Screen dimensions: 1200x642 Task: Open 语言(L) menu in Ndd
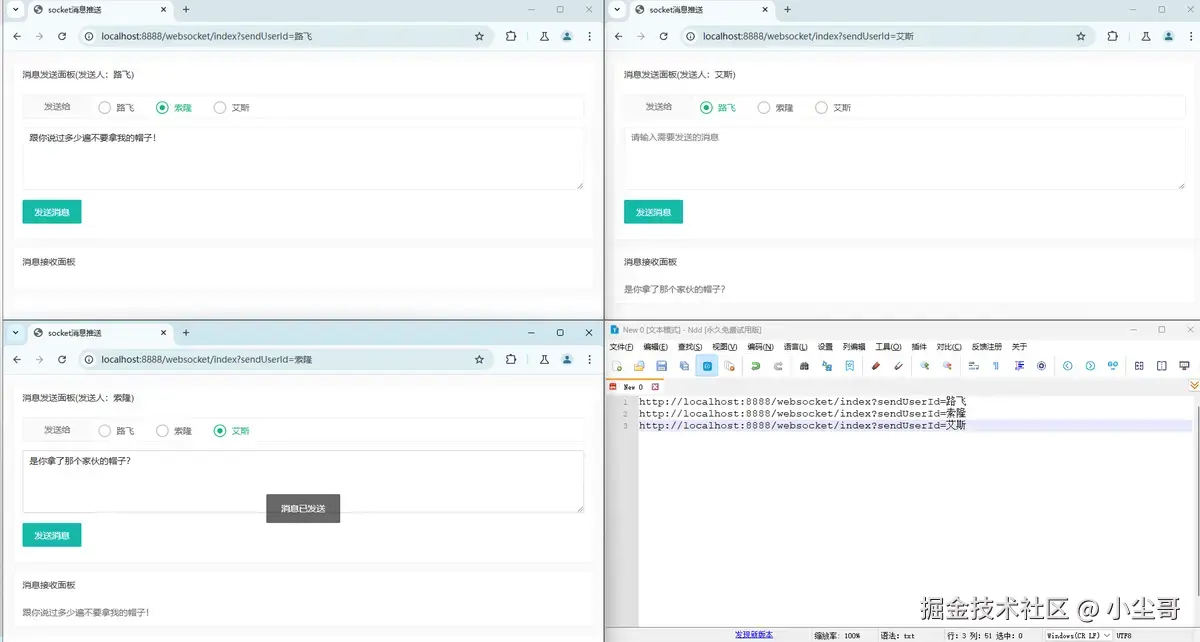795,347
